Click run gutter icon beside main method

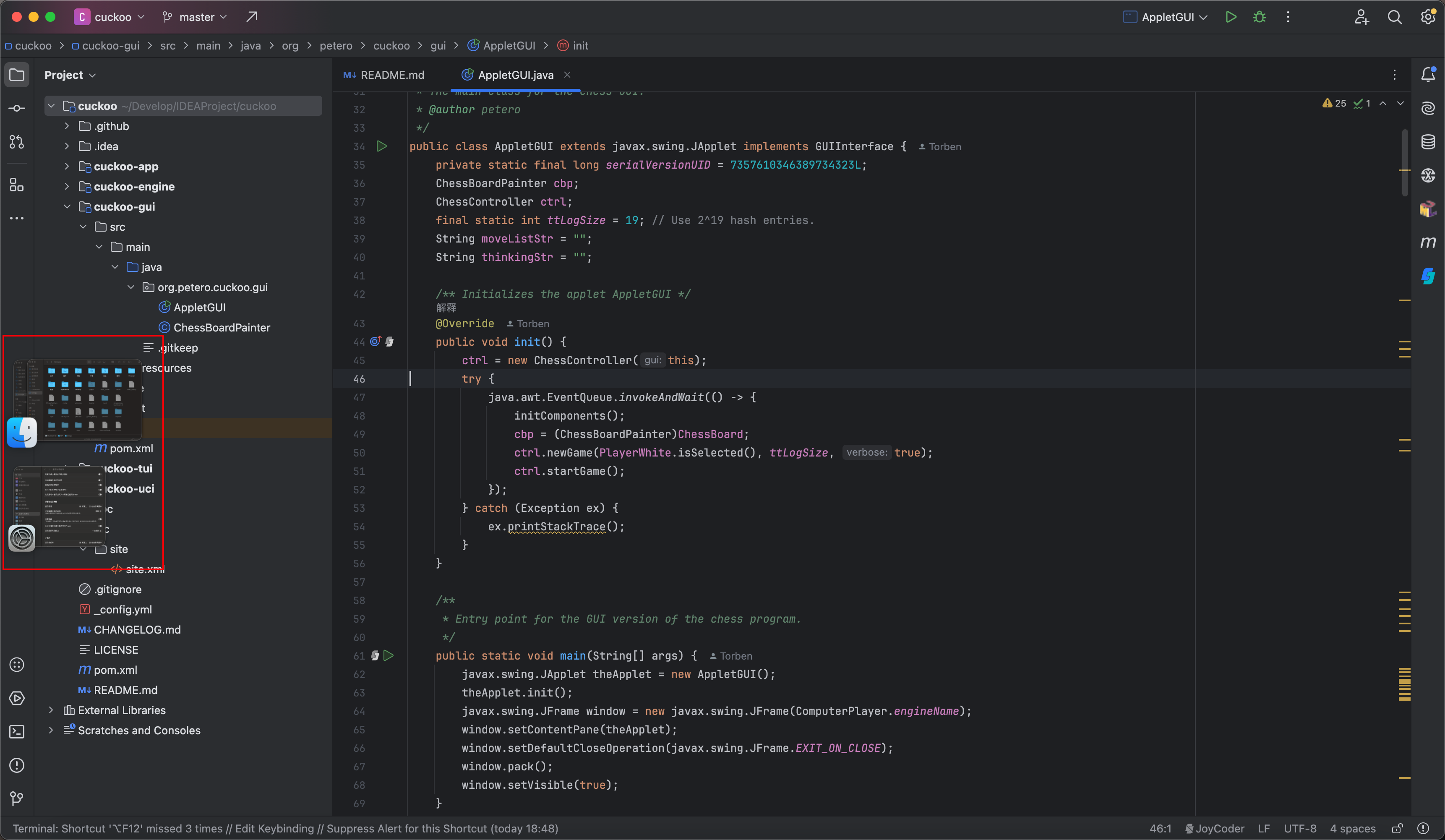pos(389,655)
